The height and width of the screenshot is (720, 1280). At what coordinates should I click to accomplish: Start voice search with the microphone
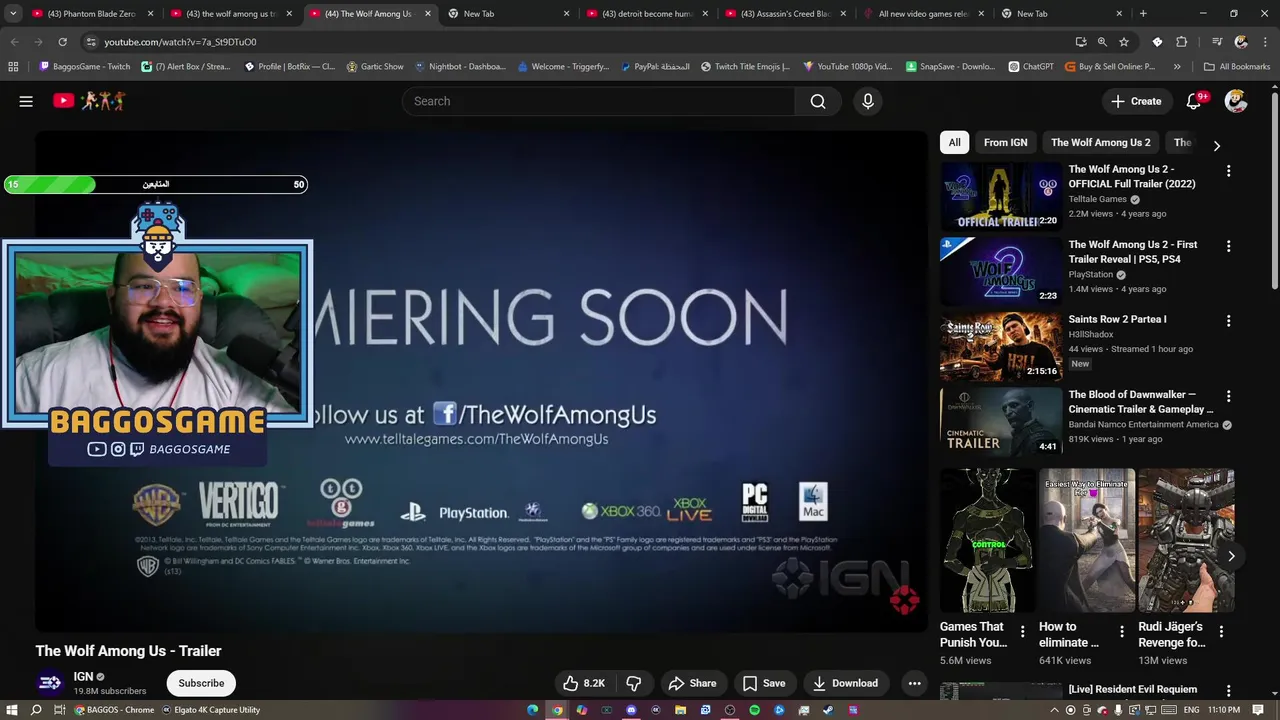868,101
